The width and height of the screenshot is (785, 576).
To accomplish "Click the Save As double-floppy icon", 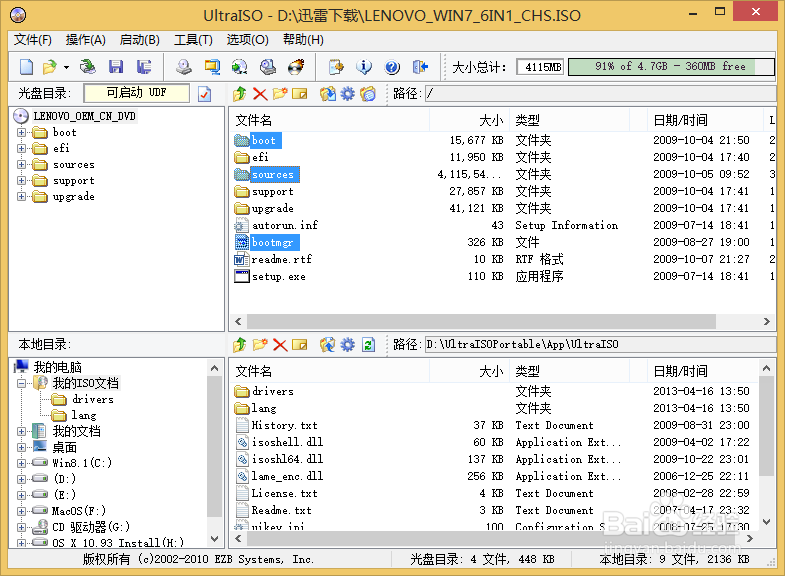I will [x=144, y=67].
